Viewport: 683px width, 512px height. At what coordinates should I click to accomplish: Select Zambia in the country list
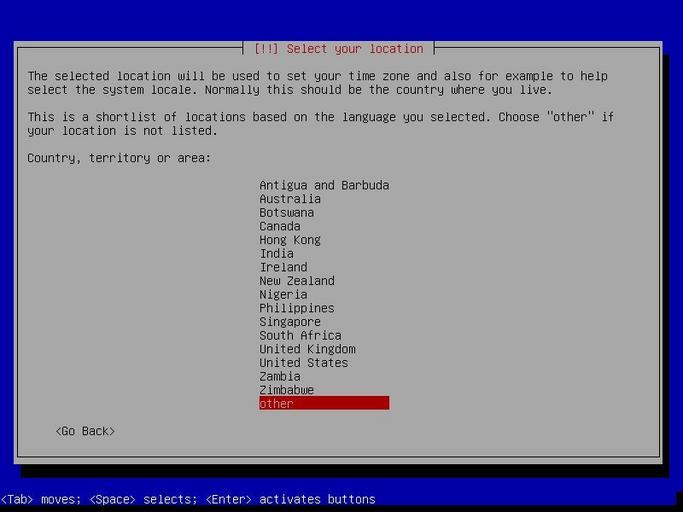coord(280,377)
